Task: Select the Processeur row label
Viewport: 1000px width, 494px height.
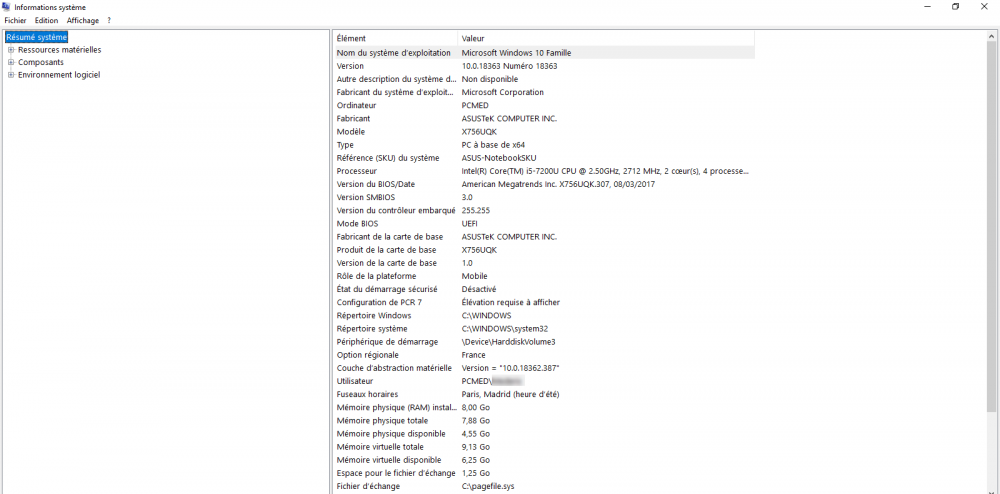Action: 357,171
